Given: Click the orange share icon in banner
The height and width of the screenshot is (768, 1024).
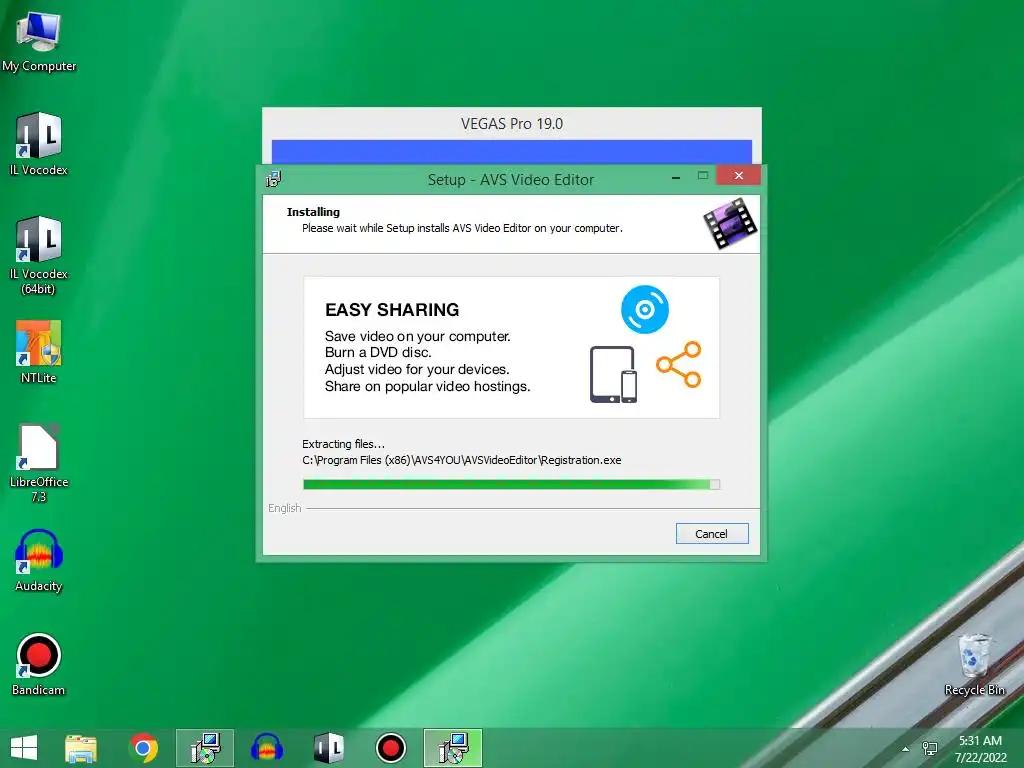Looking at the screenshot, I should (679, 364).
